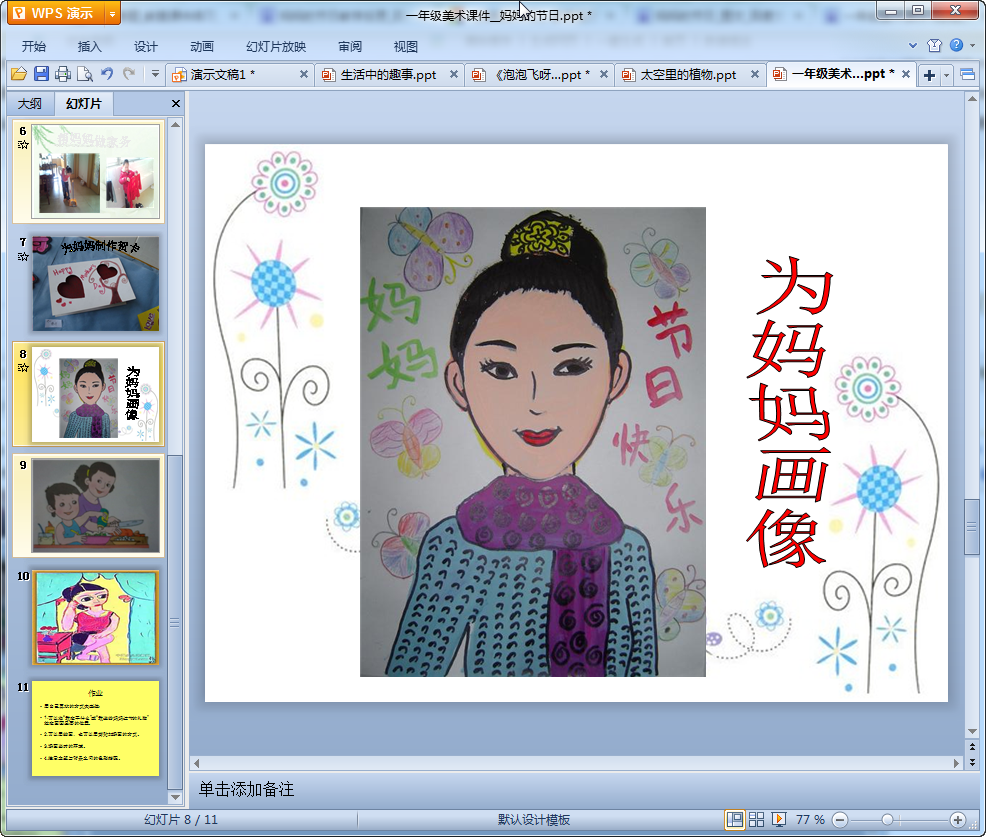Image resolution: width=986 pixels, height=837 pixels.
Task: Select slide 6 thumbnail
Action: click(x=96, y=171)
